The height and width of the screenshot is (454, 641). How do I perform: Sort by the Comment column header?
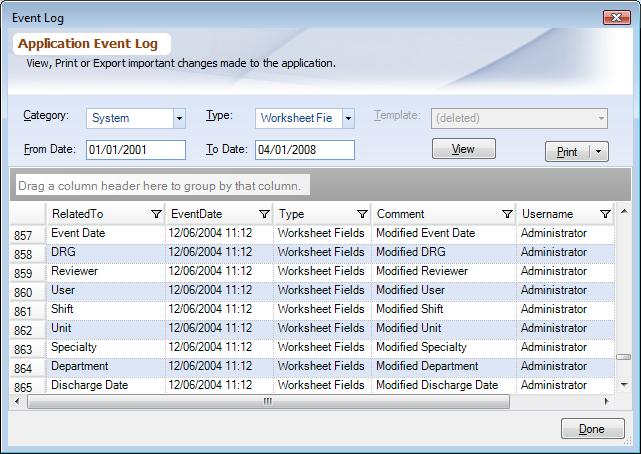[444, 214]
